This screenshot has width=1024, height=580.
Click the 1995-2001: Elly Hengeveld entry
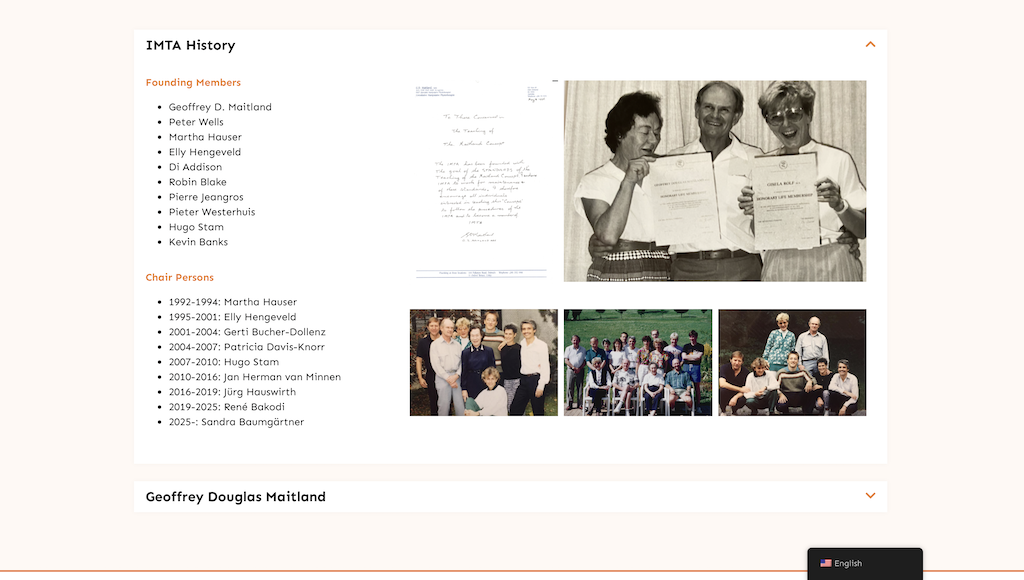tap(232, 317)
